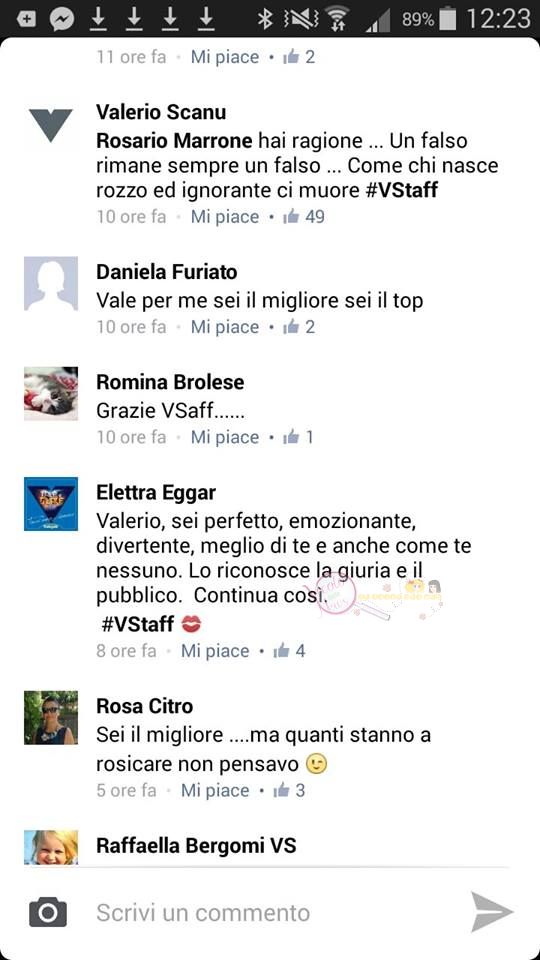Open the #VStaff hashtag in Valerio's comment
The image size is (540, 960).
click(400, 190)
